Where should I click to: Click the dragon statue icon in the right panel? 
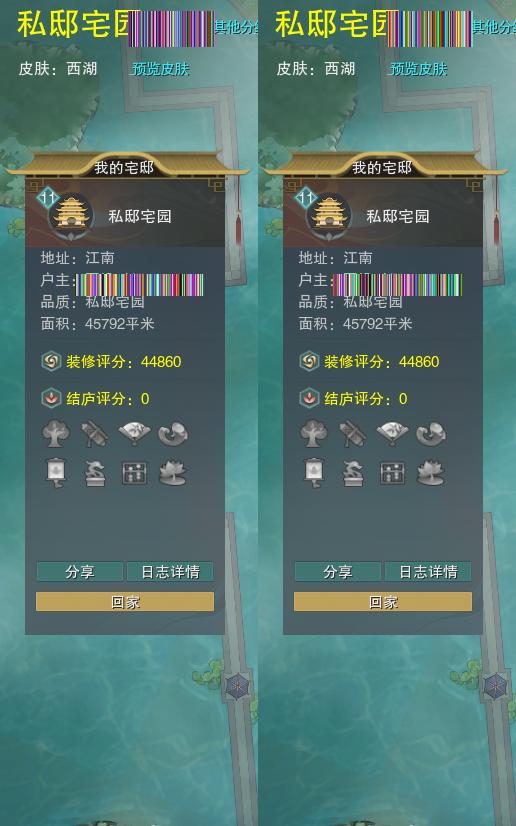pos(353,473)
